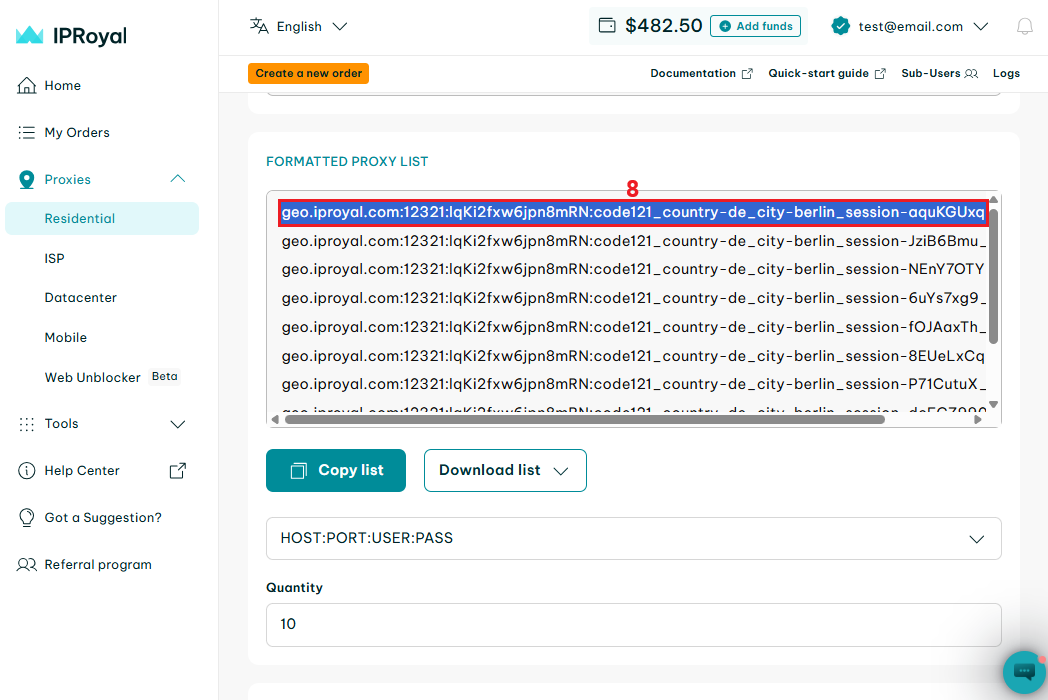This screenshot has width=1048, height=700.
Task: Click the wallet balance icon
Action: (x=607, y=25)
